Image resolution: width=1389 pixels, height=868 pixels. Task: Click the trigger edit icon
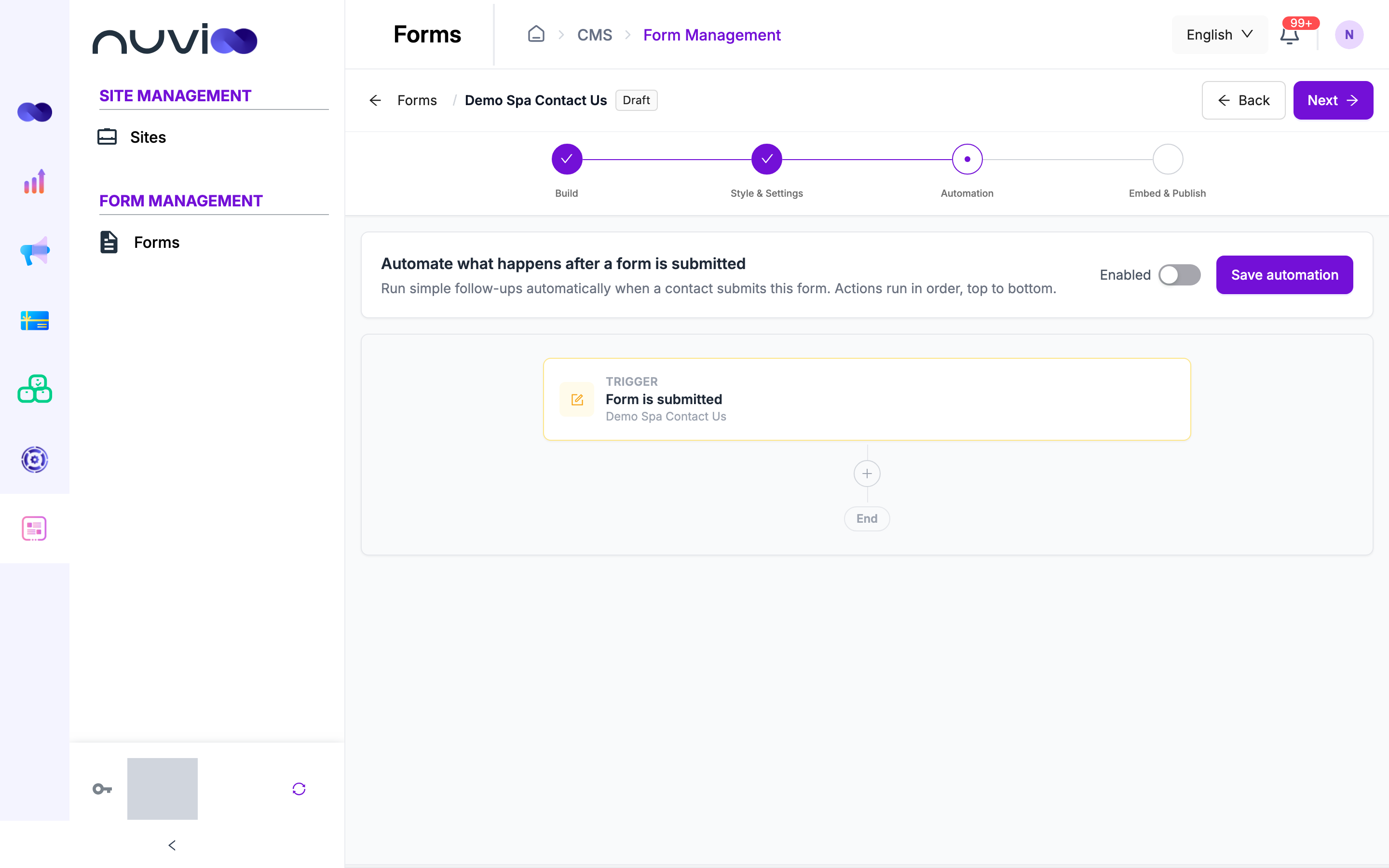pos(577,400)
